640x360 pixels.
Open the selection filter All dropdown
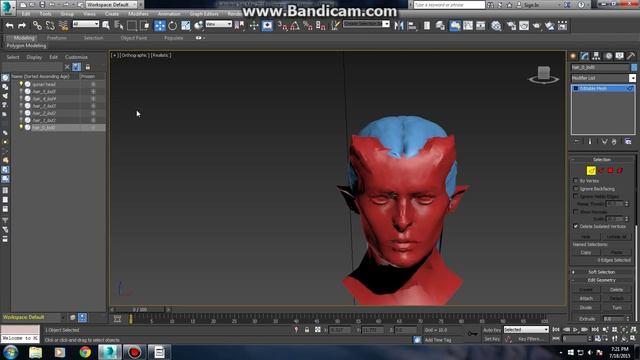pyautogui.click(x=86, y=24)
